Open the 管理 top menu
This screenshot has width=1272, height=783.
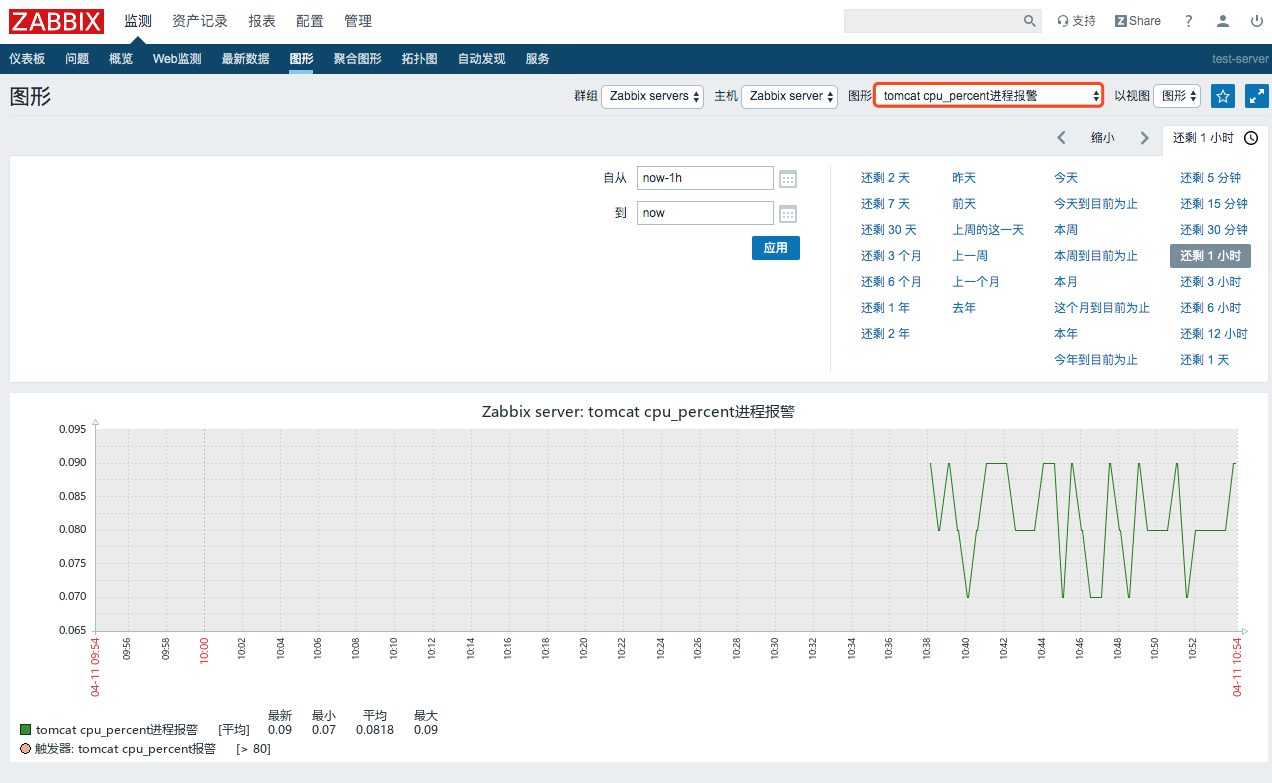point(358,21)
